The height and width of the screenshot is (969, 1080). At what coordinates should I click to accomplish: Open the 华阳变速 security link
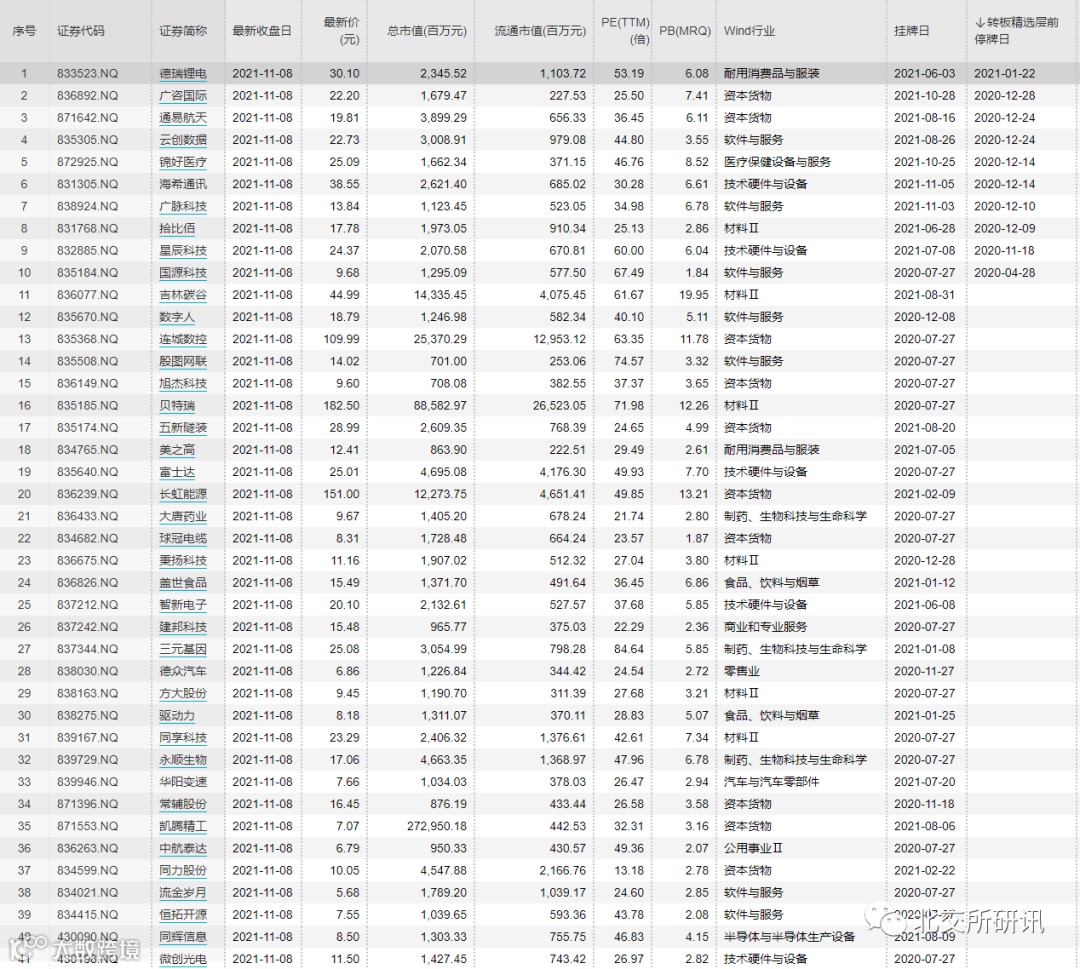[183, 782]
